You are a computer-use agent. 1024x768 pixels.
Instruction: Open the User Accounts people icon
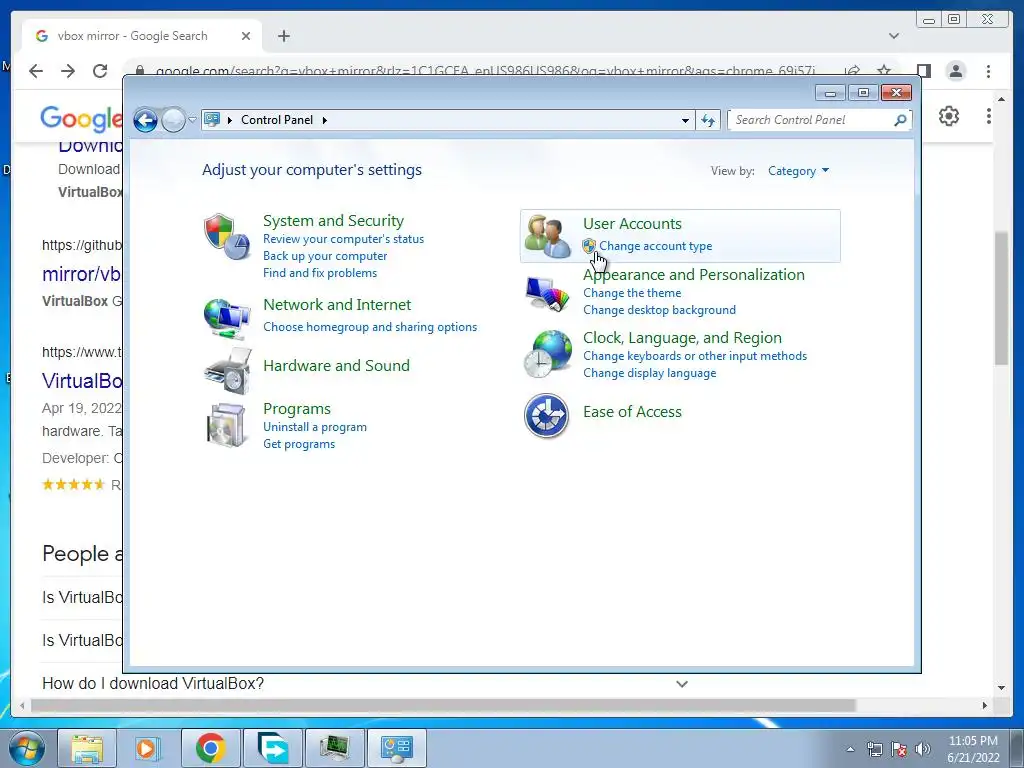coord(547,236)
